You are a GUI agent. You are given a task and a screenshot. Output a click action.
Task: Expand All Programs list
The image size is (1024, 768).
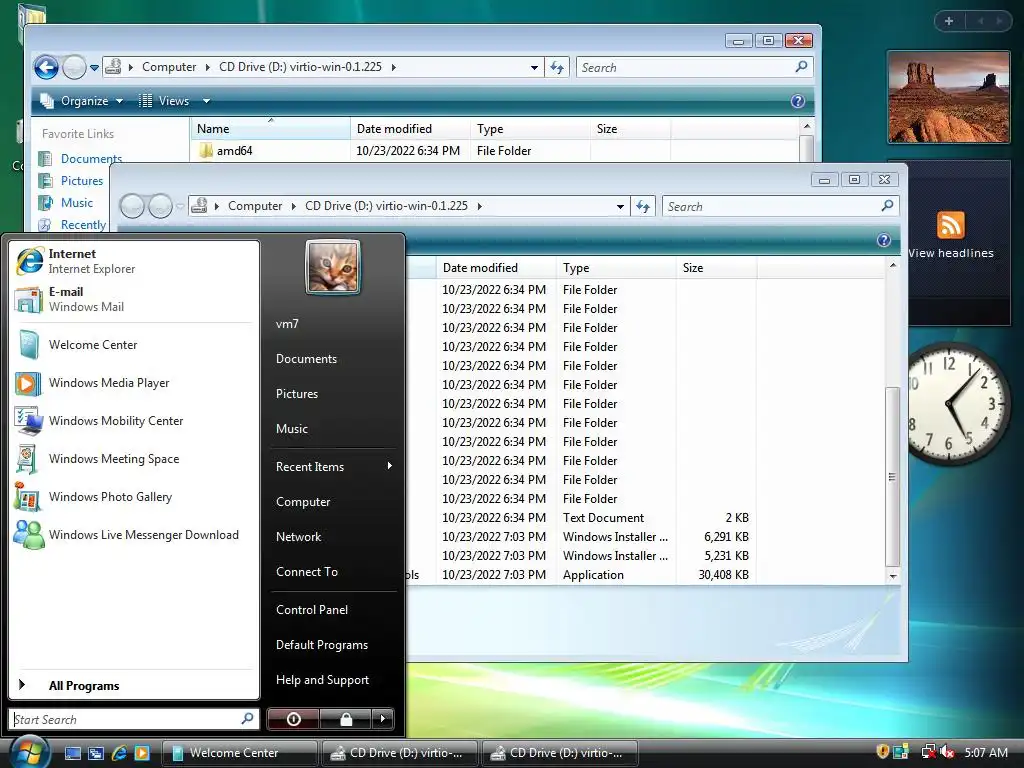point(135,685)
